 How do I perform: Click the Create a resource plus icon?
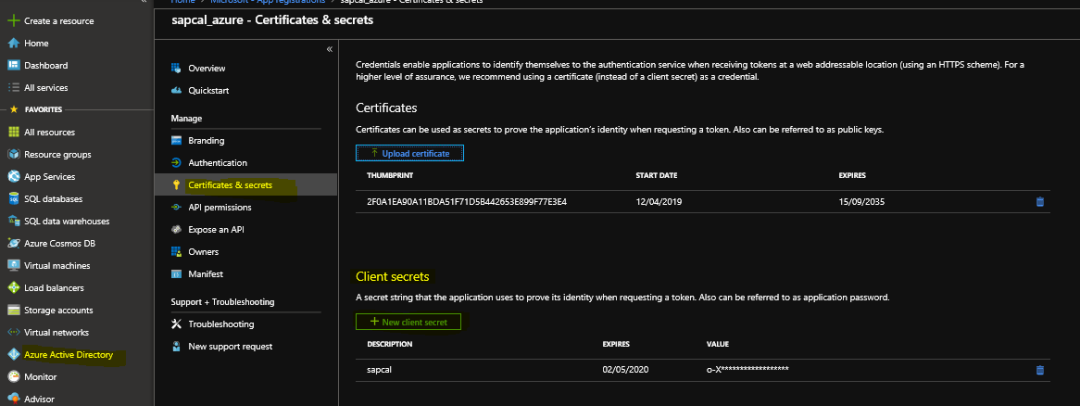pos(12,21)
